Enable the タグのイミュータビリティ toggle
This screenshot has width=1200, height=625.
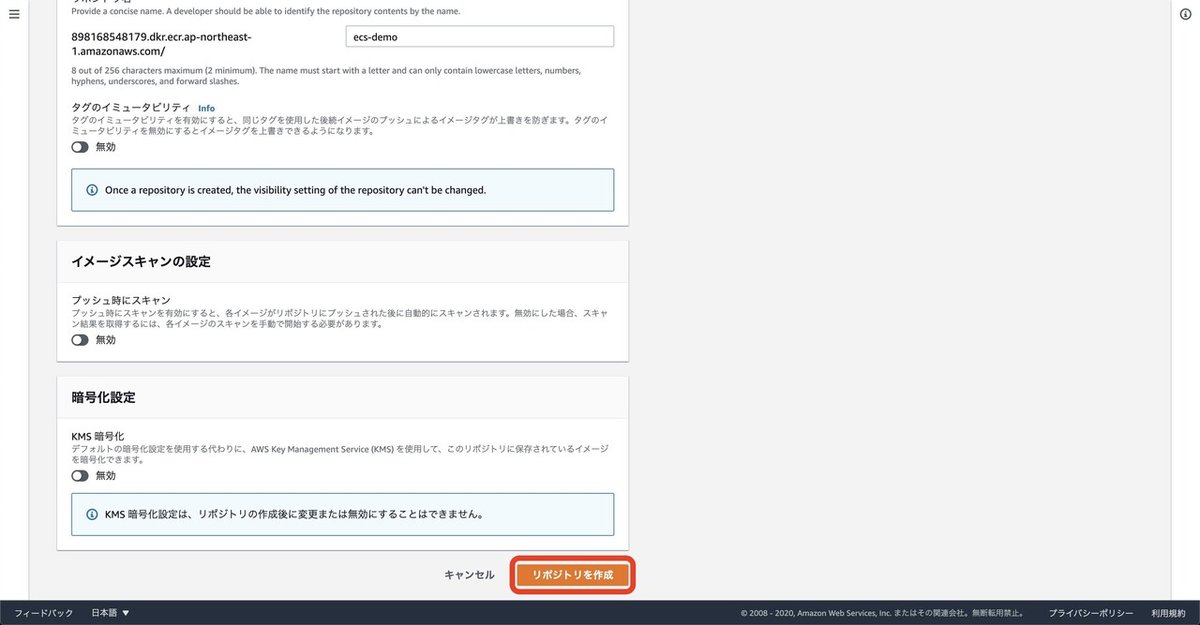(x=79, y=145)
